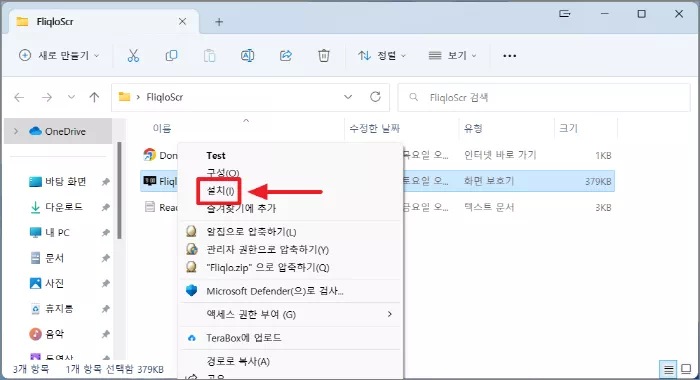Click the Share icon in toolbar
This screenshot has height=380, width=700.
click(286, 56)
